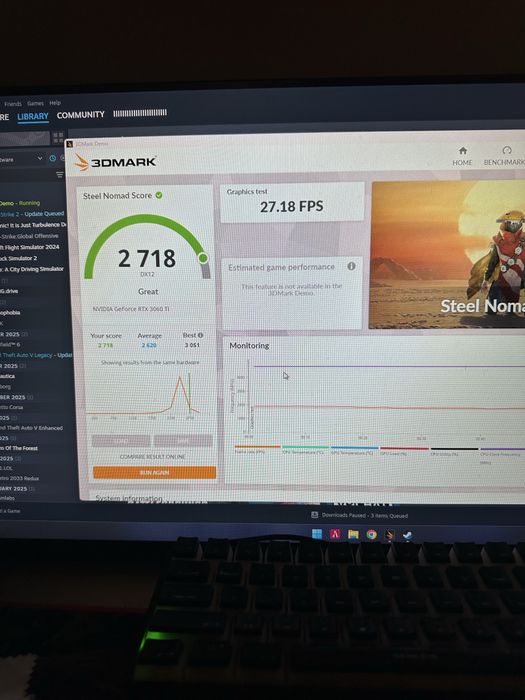Switch Steam library to grid view icon

[x=58, y=138]
